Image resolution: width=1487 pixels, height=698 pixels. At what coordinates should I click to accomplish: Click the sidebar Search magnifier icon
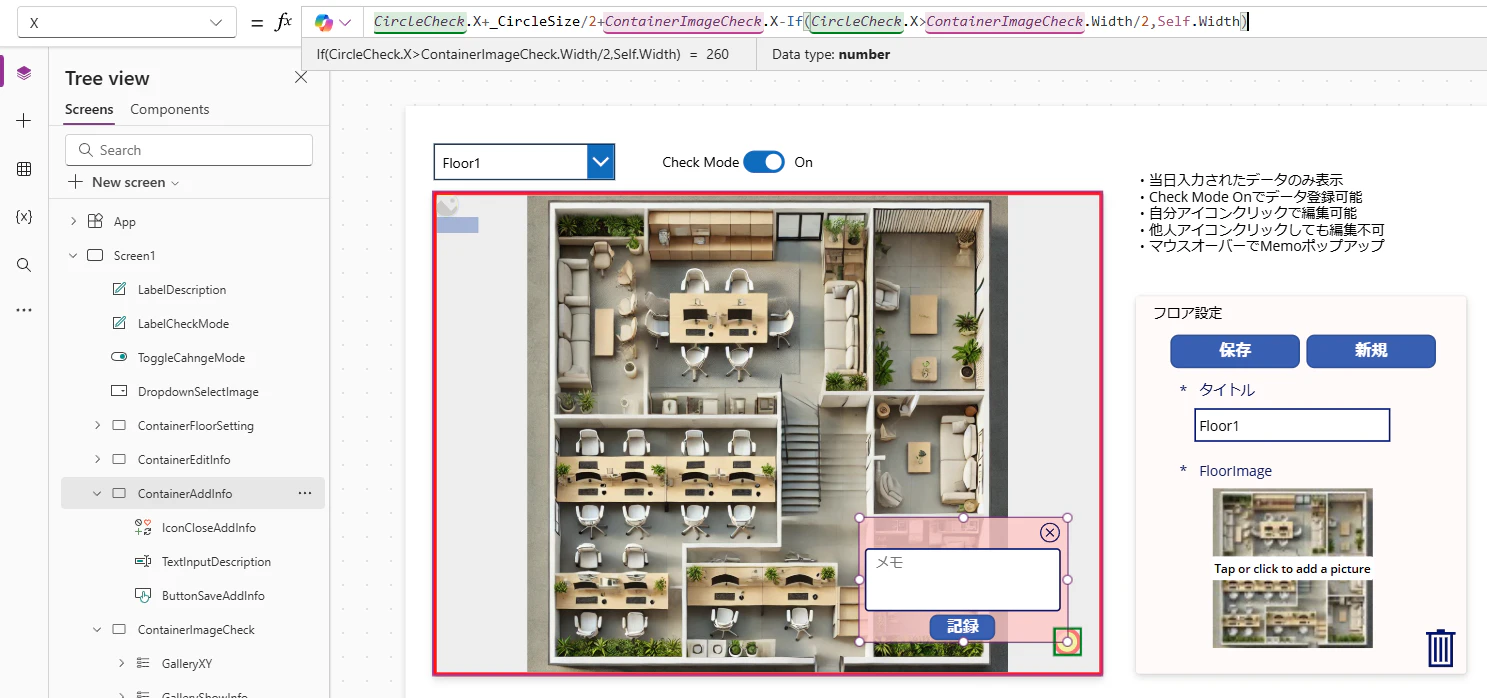point(24,265)
